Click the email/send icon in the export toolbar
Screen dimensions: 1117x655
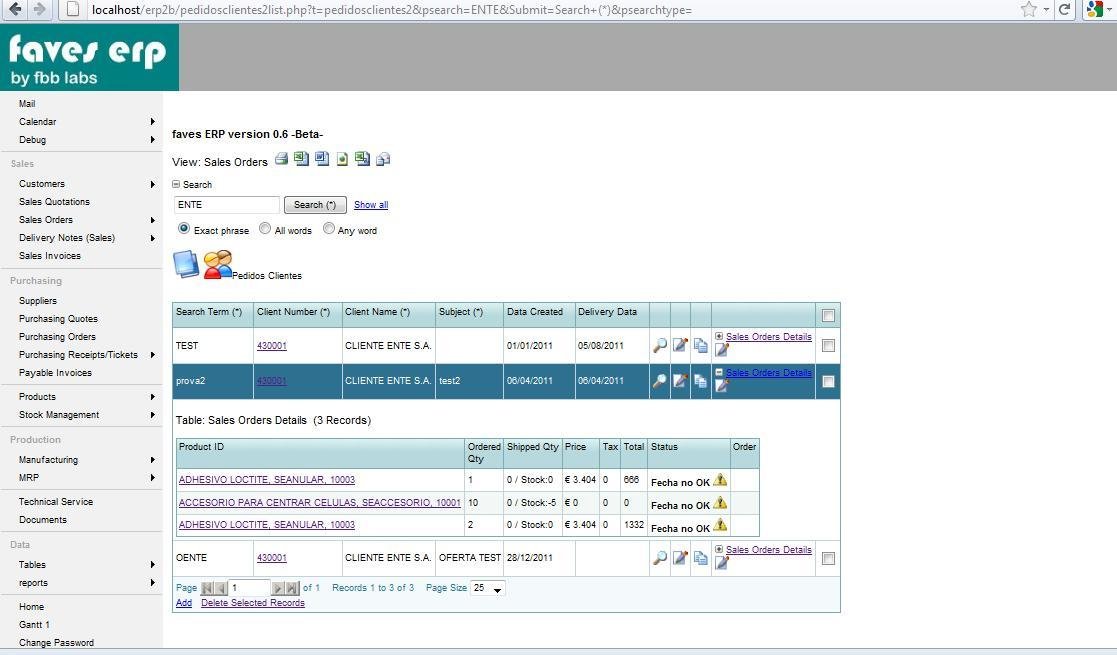[383, 158]
